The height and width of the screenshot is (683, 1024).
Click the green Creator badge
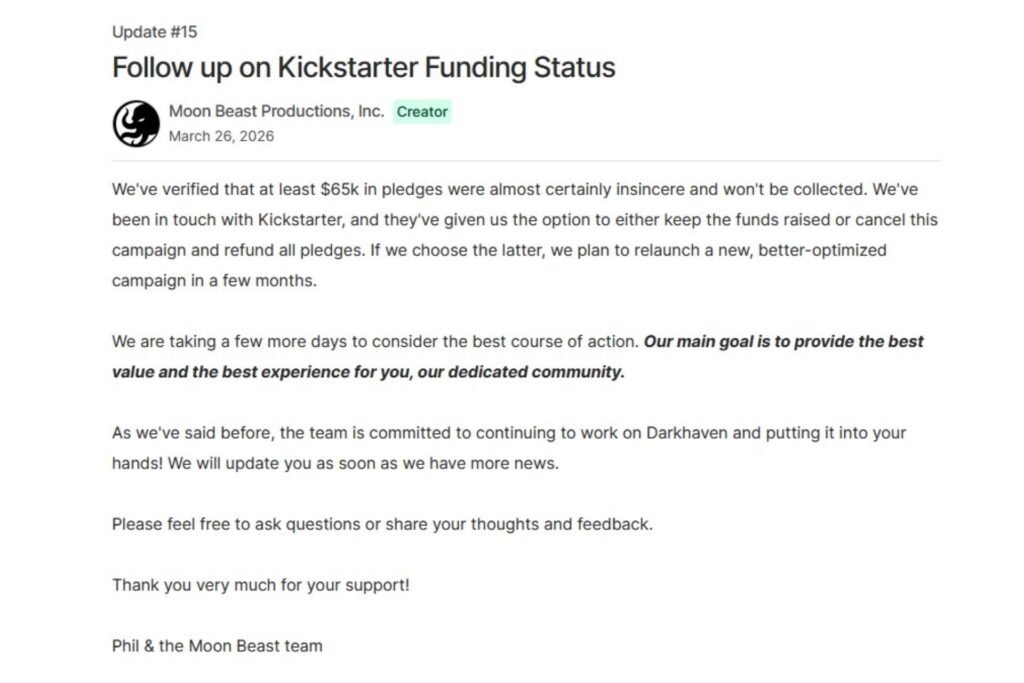click(422, 112)
